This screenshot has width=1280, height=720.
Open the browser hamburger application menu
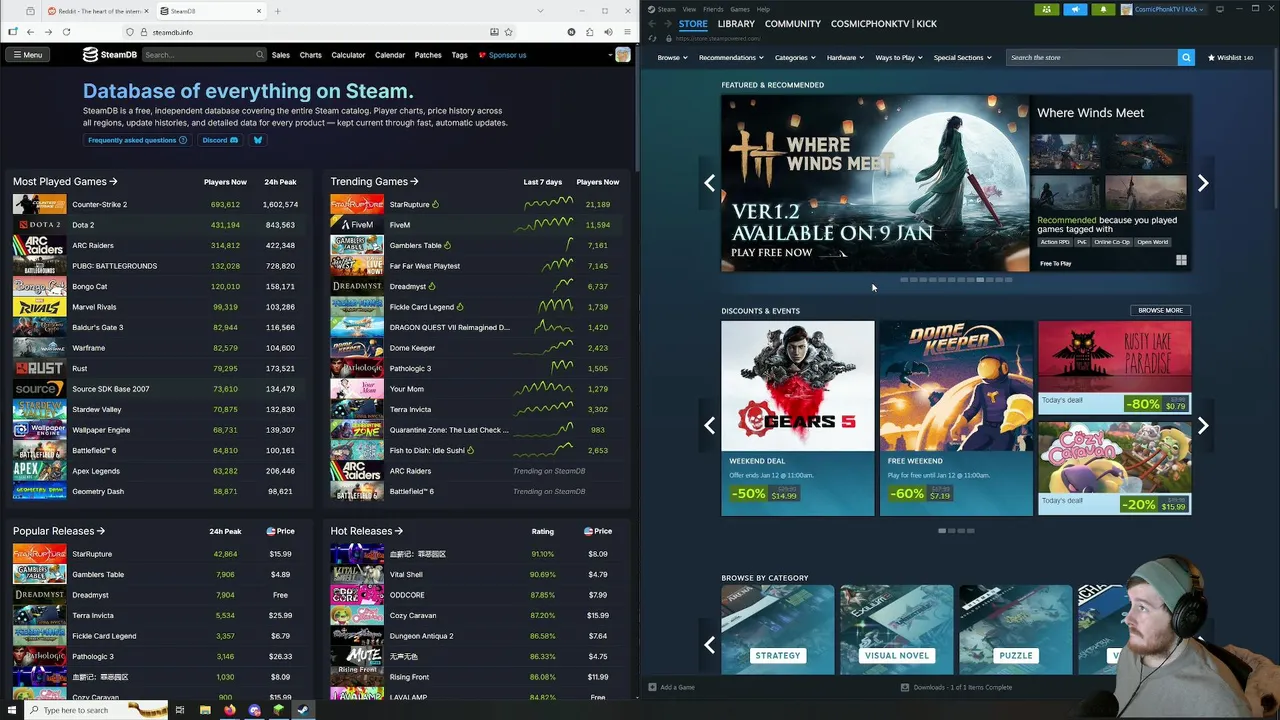[627, 32]
